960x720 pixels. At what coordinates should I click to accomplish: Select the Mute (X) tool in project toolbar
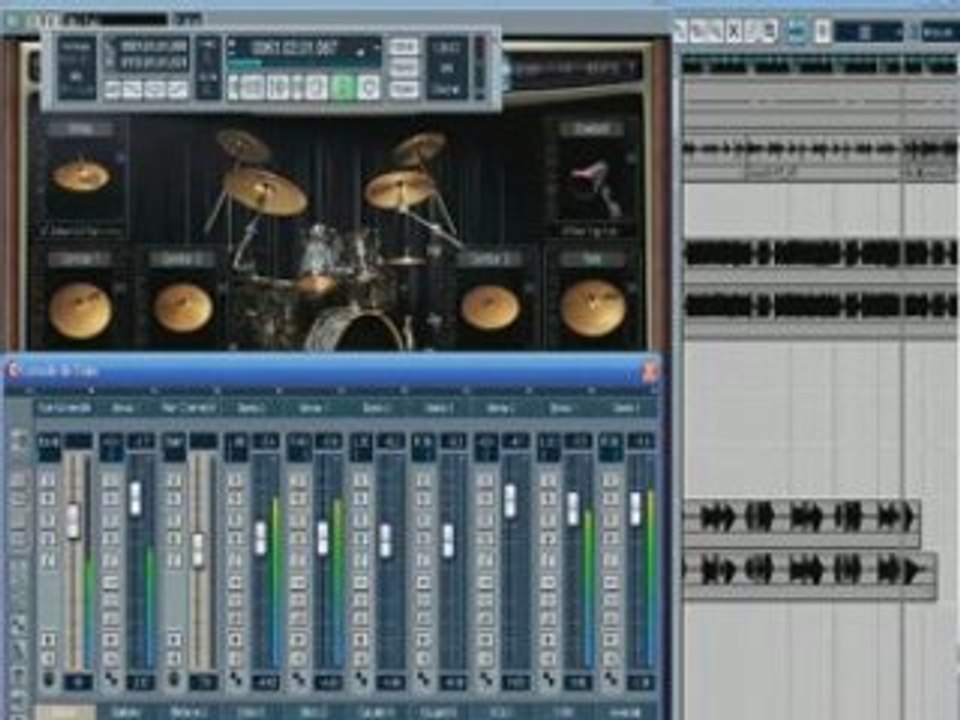pos(733,30)
